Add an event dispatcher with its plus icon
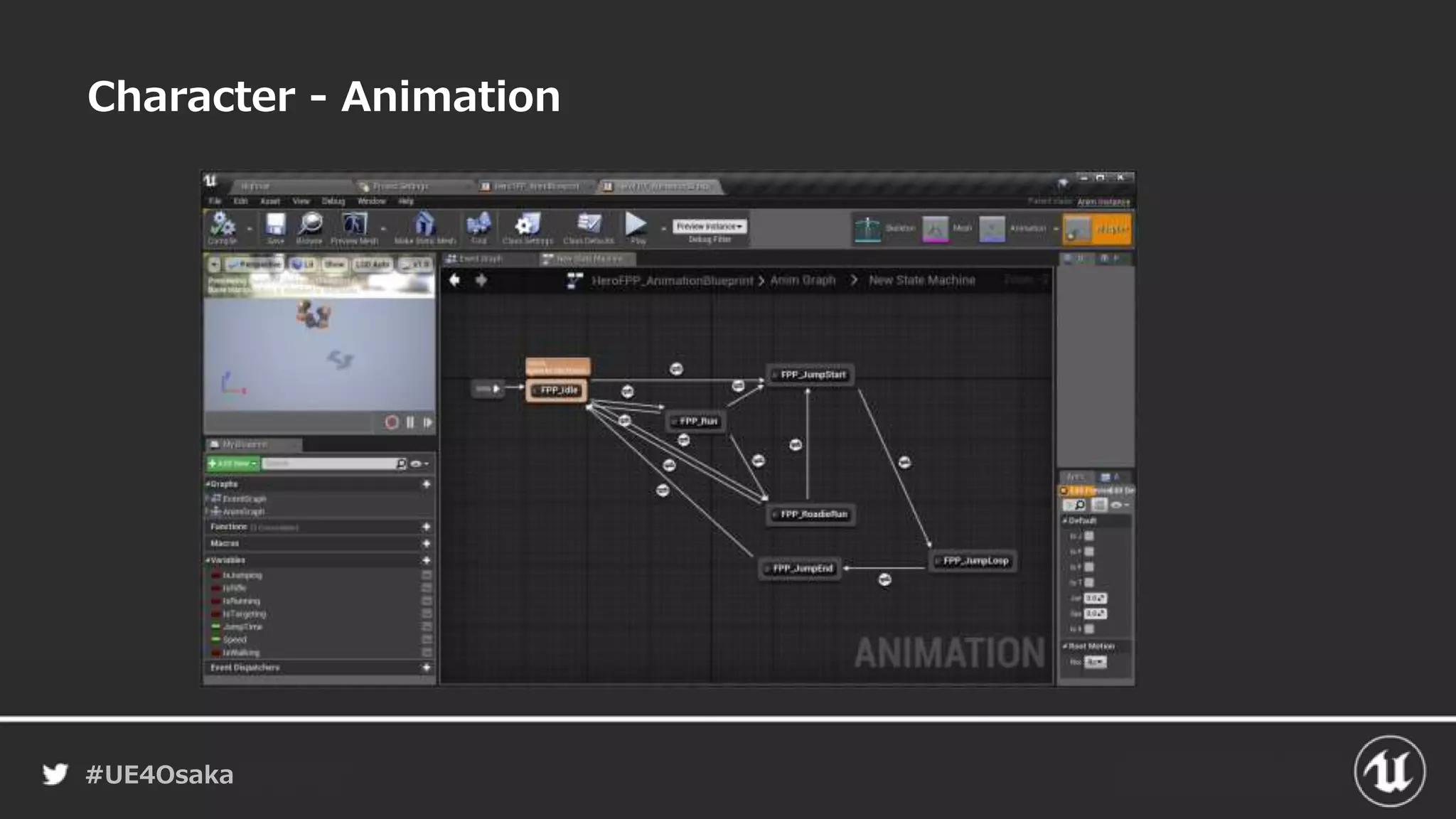The height and width of the screenshot is (819, 1456). (427, 668)
